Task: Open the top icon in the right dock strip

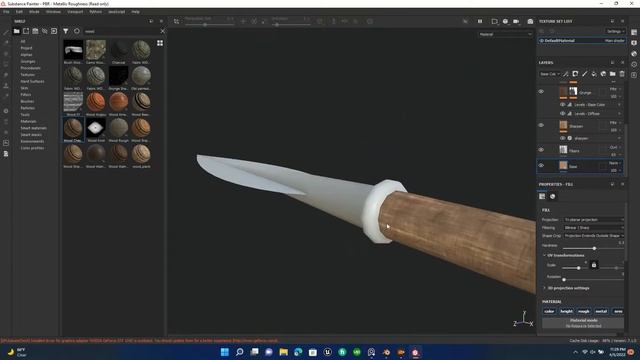Action: click(634, 32)
